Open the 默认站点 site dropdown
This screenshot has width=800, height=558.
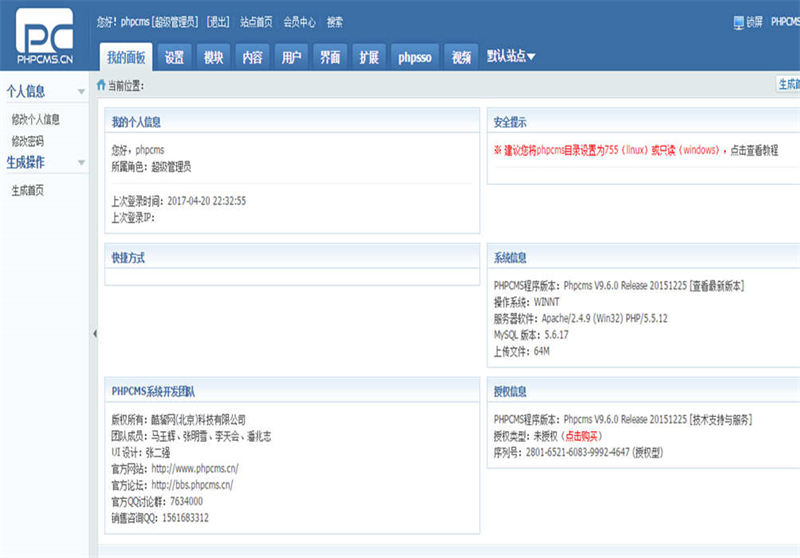pos(510,57)
